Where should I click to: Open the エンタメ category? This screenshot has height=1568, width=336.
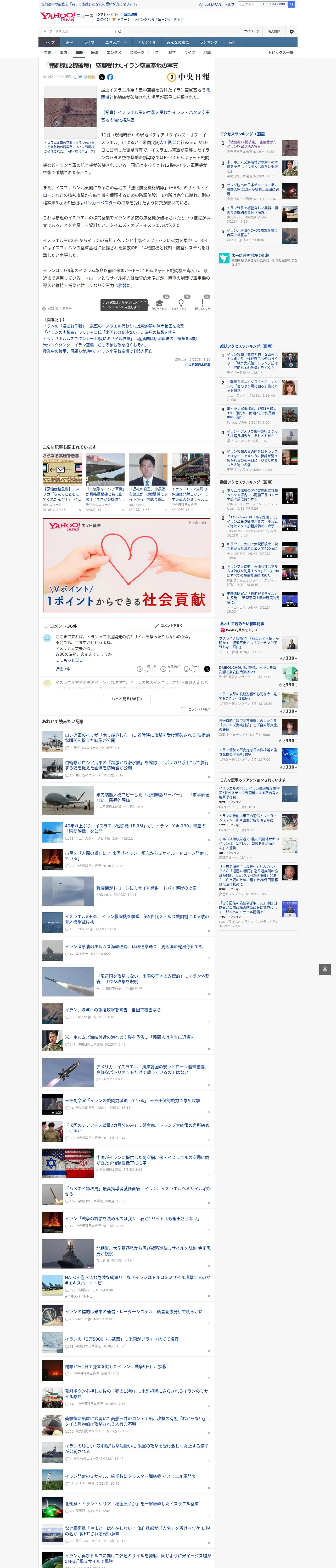point(114,52)
